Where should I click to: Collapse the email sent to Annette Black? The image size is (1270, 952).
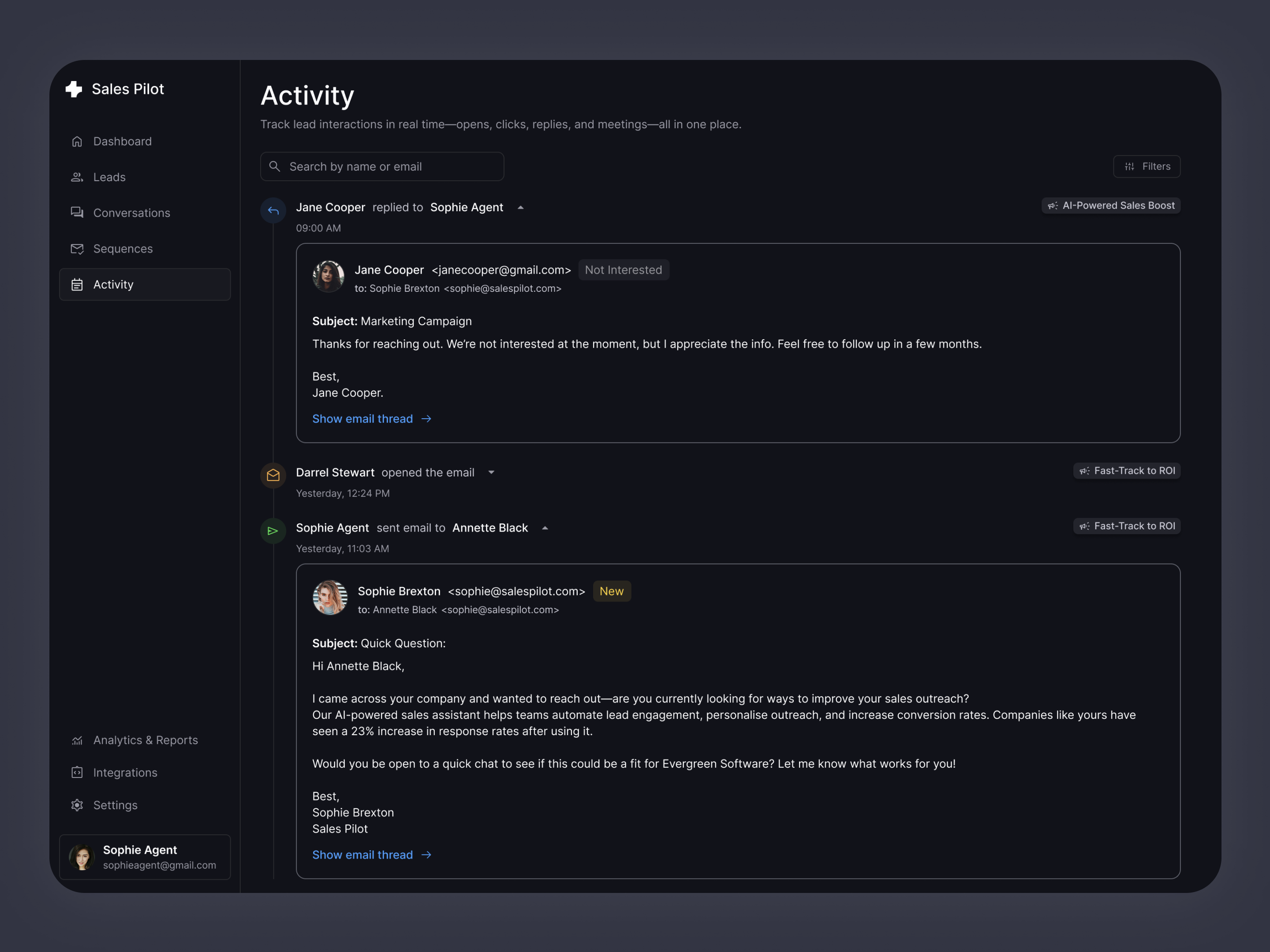(545, 528)
